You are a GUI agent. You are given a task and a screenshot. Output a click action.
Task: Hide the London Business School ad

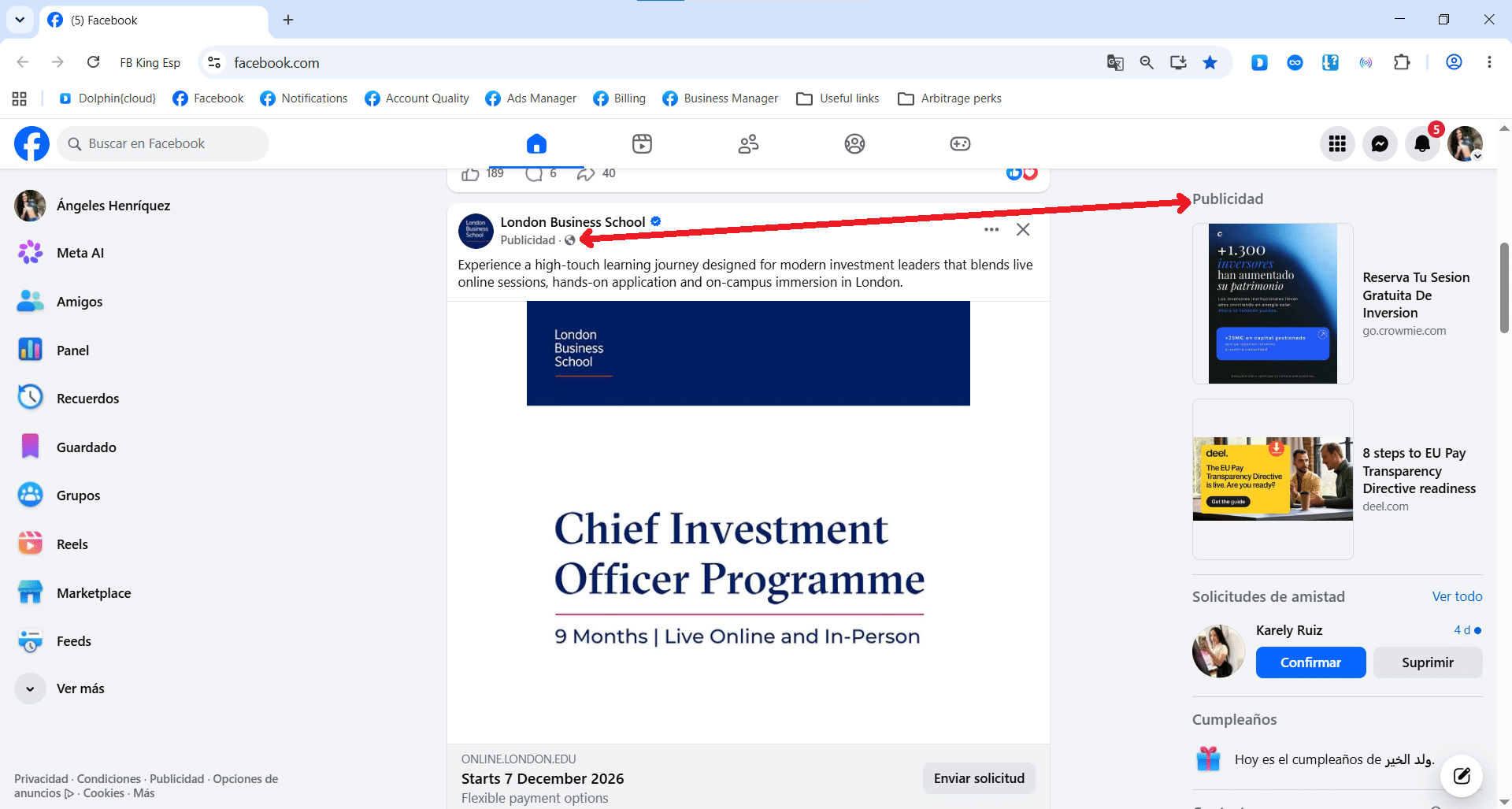click(x=1023, y=229)
